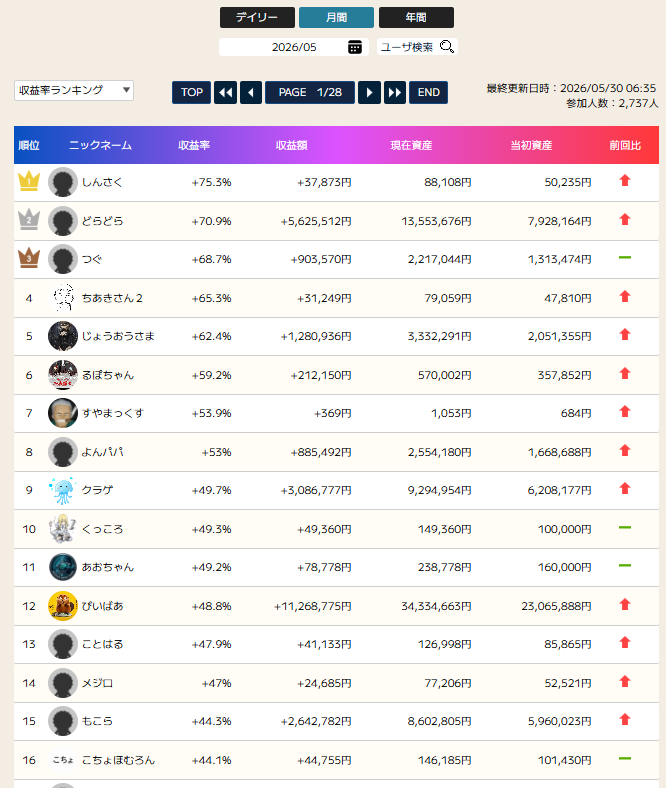Image resolution: width=666 pixels, height=788 pixels.
Task: Click the 2026/05 date field
Action: click(294, 47)
